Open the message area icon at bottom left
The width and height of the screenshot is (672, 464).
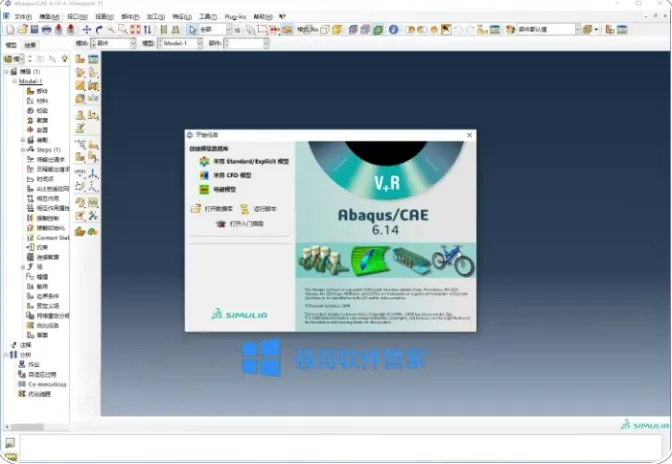[x=10, y=443]
